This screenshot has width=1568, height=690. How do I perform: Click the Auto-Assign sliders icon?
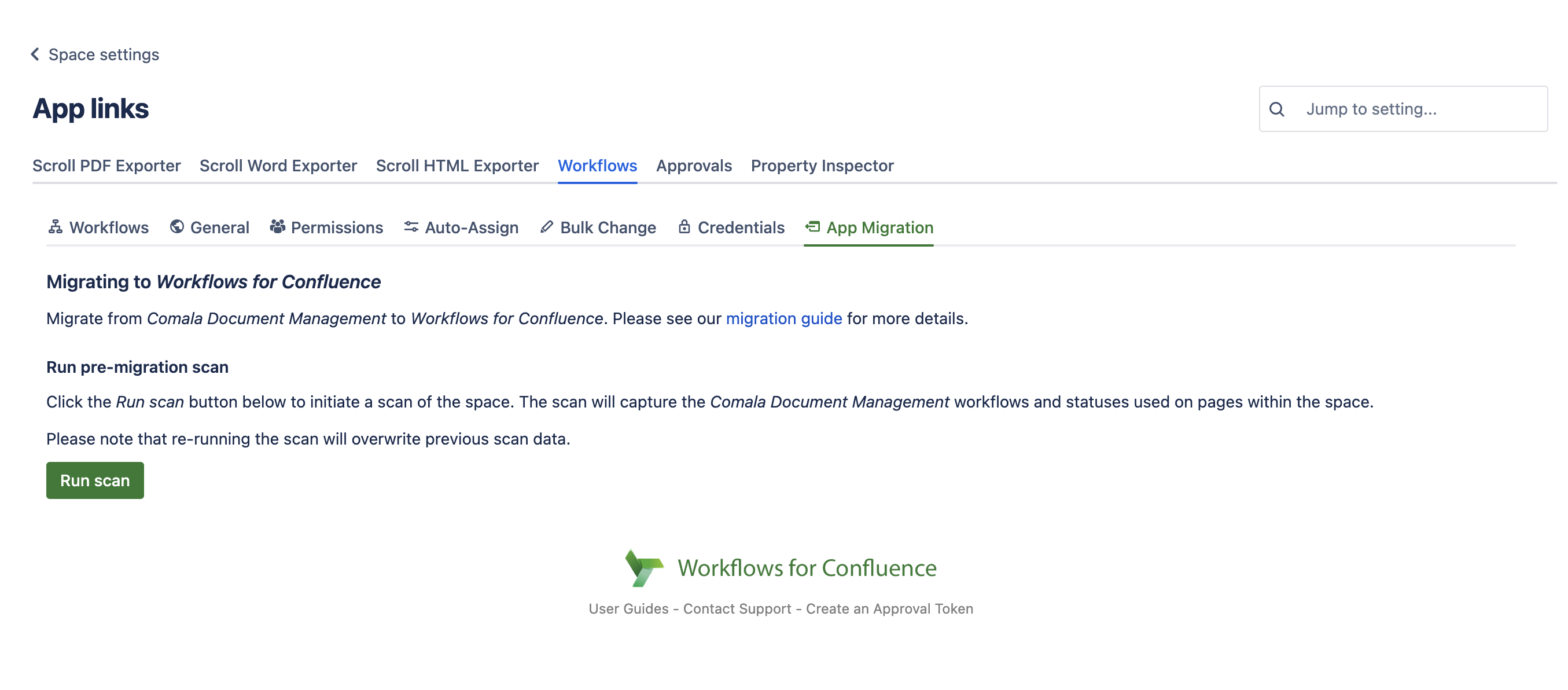click(x=411, y=226)
